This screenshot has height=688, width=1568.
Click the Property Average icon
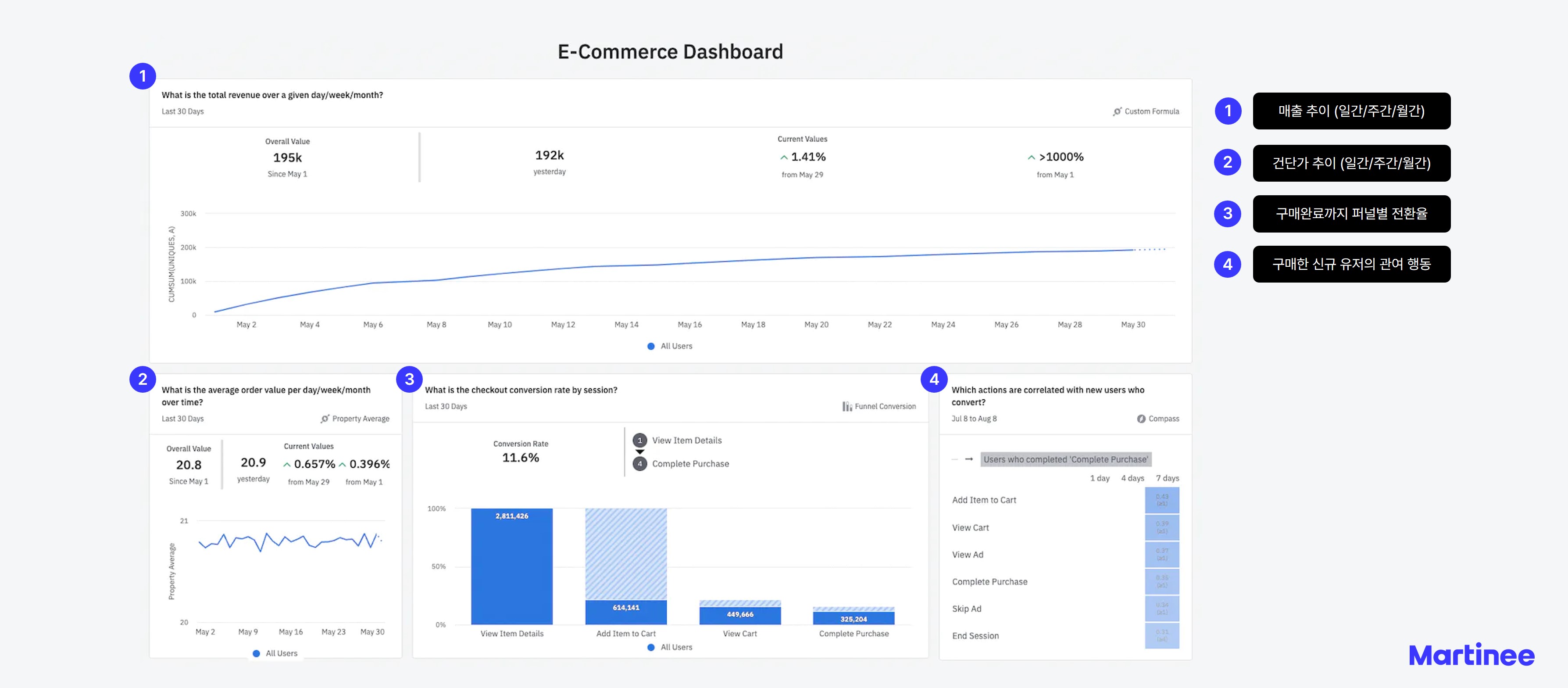(x=325, y=419)
